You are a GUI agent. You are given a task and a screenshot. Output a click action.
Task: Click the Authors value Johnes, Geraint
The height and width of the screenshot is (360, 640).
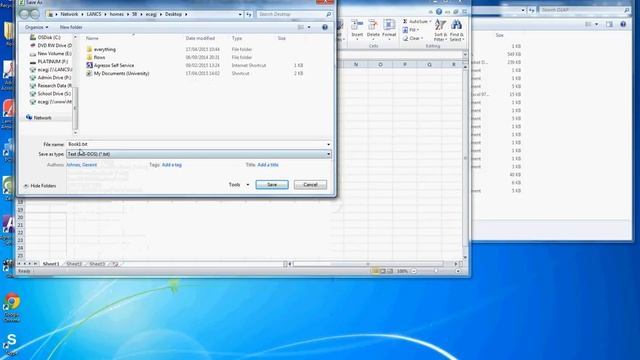point(82,165)
